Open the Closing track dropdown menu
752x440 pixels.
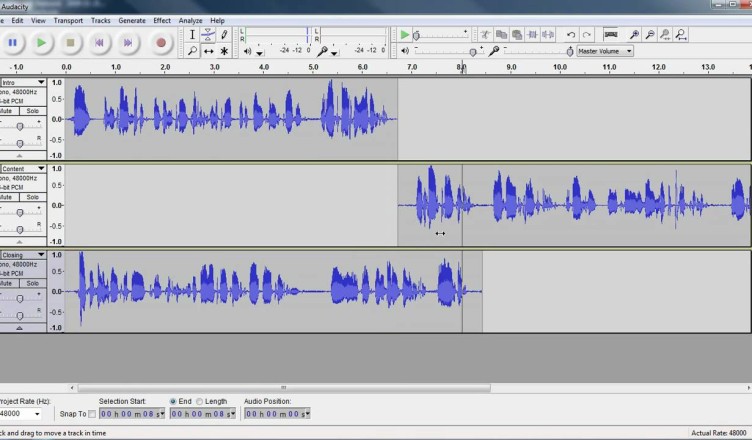click(x=41, y=255)
